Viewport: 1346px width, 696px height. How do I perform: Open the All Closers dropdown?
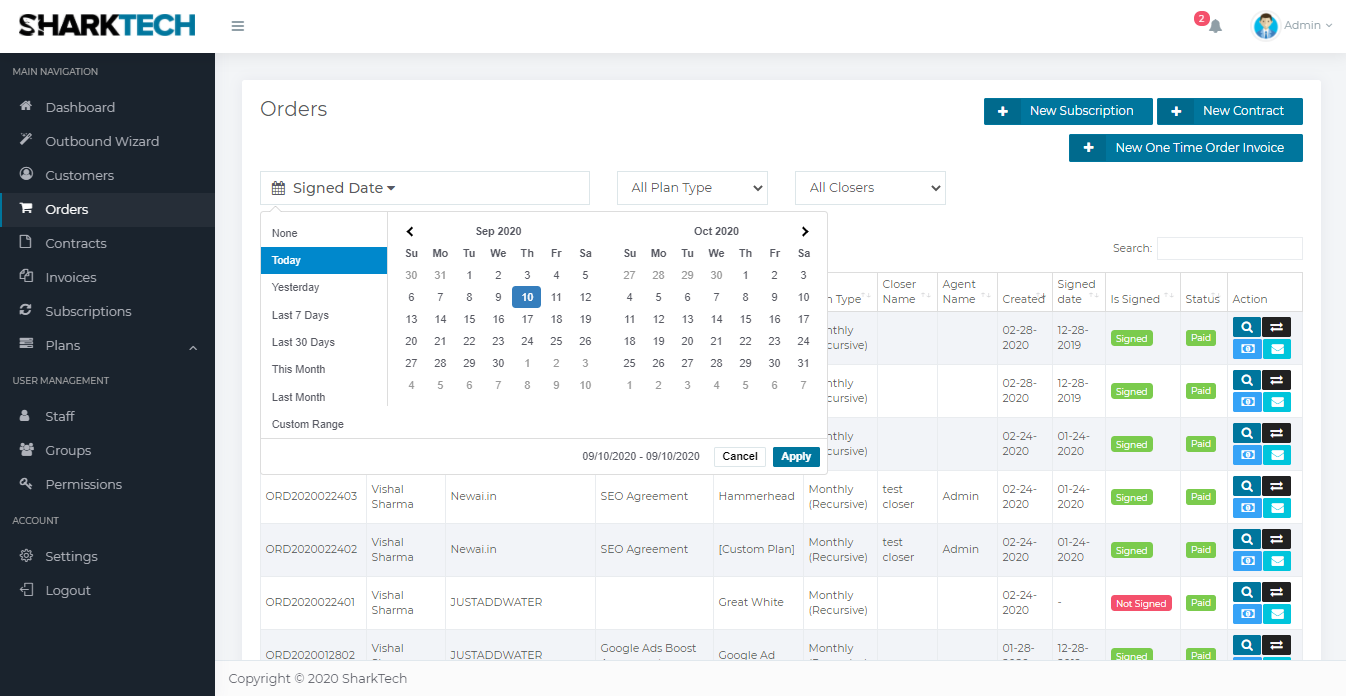tap(870, 188)
